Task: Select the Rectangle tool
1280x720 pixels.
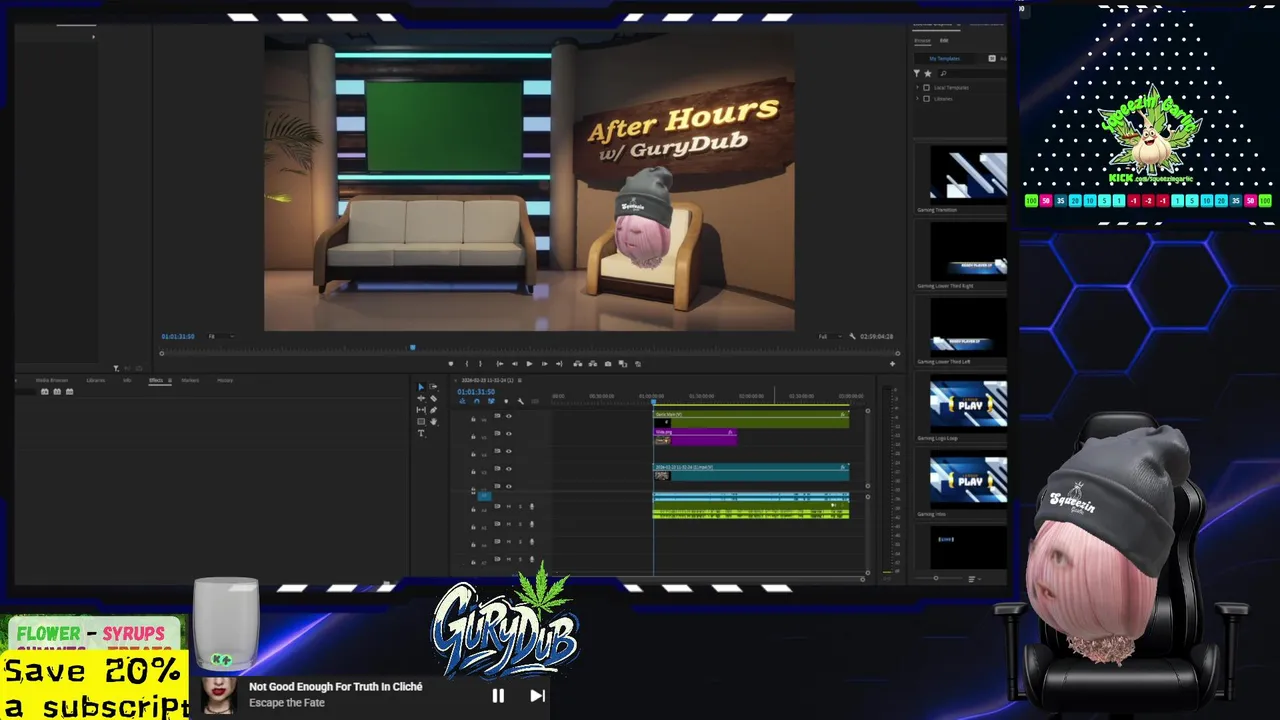Action: point(421,421)
